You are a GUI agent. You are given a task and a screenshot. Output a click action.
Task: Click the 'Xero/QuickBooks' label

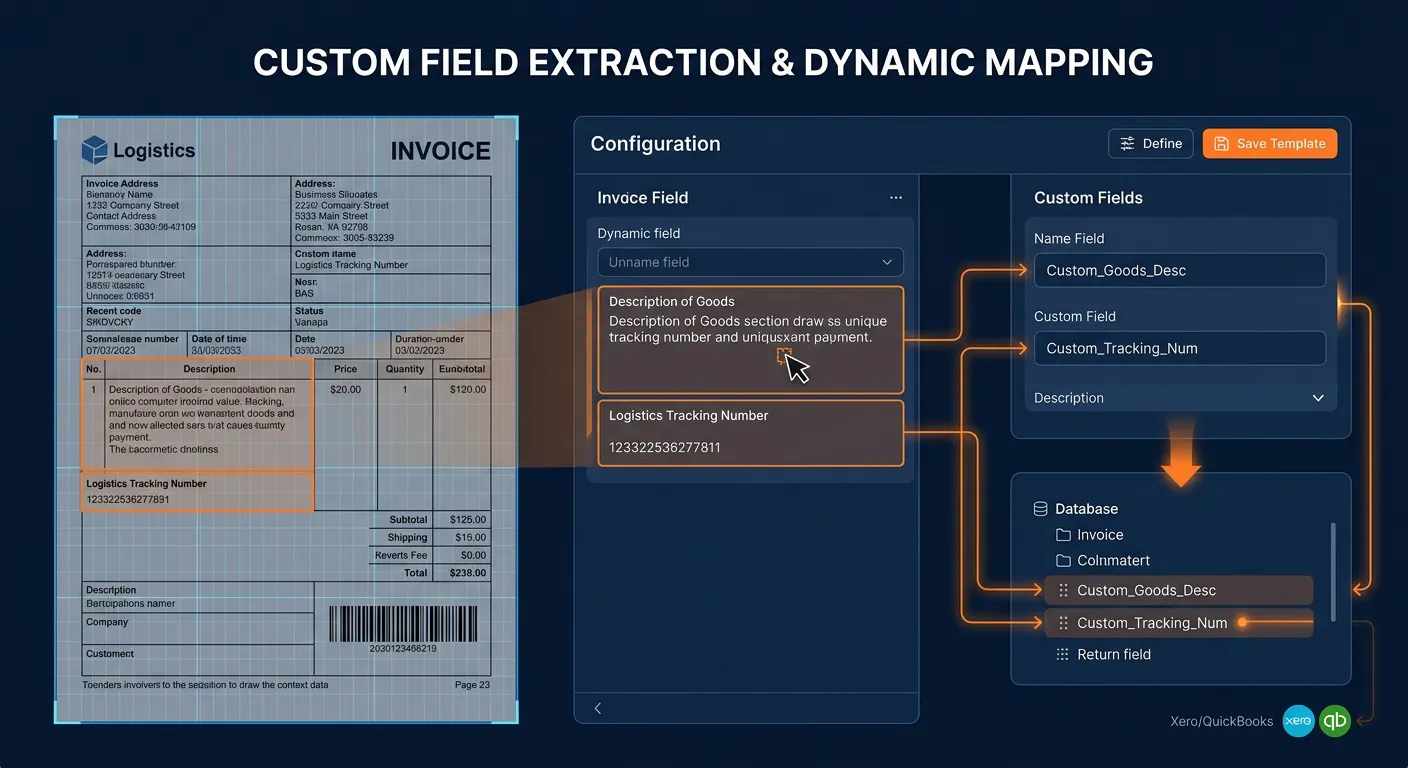tap(1222, 721)
